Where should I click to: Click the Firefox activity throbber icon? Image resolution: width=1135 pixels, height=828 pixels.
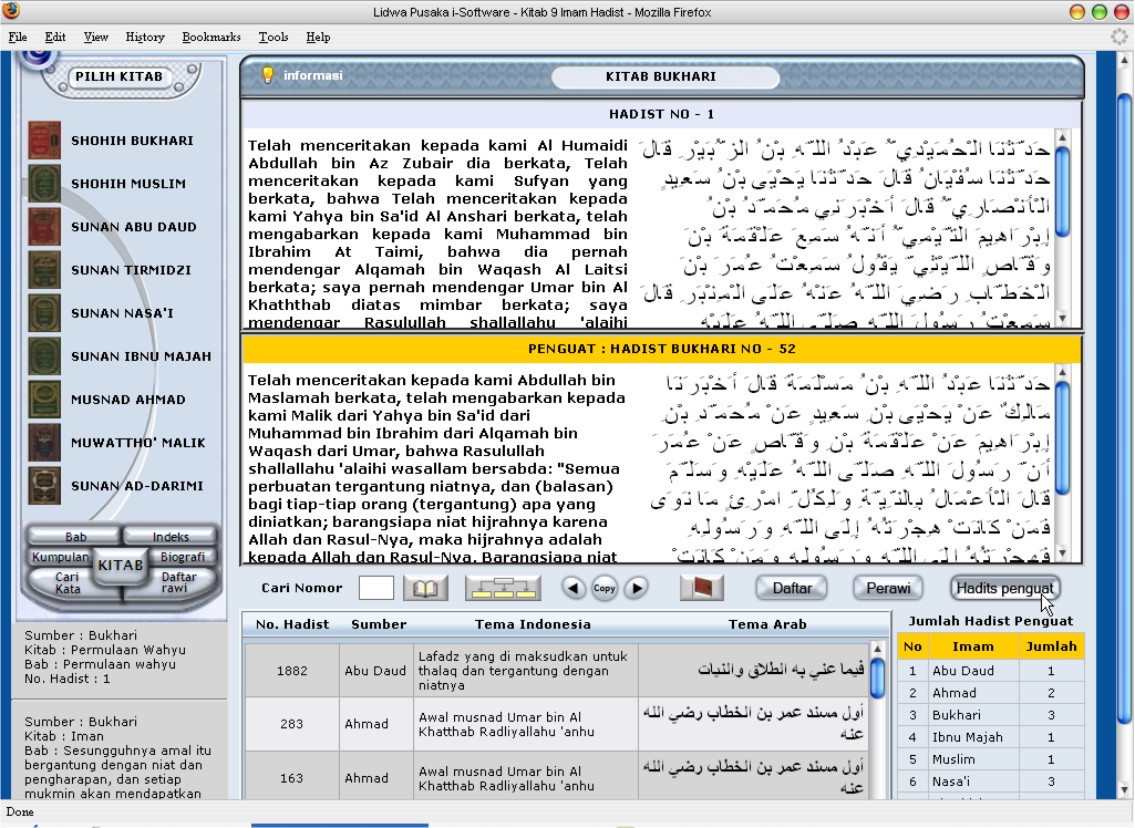pos(1121,36)
